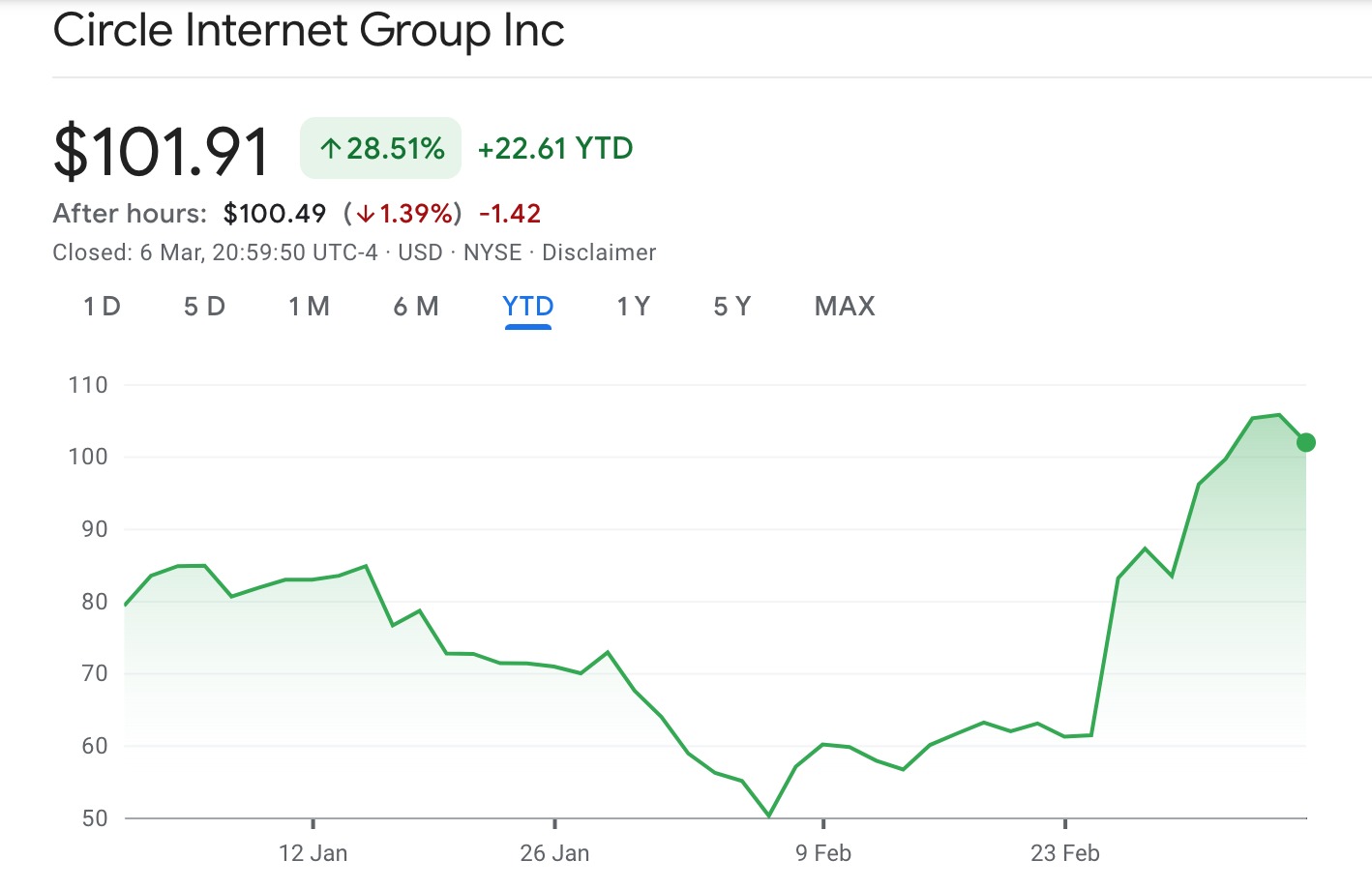Screen dimensions: 1372x890
Task: Switch to the 1 D time range
Action: pyautogui.click(x=102, y=307)
